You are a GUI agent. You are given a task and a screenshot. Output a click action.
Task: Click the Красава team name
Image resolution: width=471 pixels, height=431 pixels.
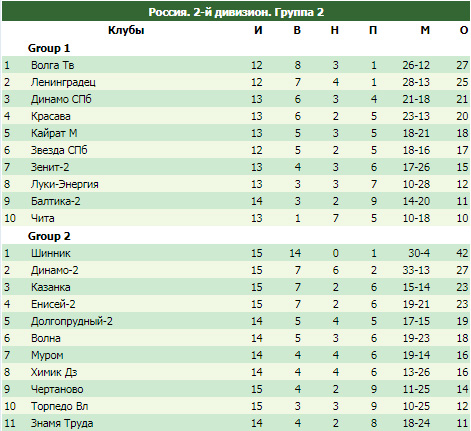tap(51, 116)
